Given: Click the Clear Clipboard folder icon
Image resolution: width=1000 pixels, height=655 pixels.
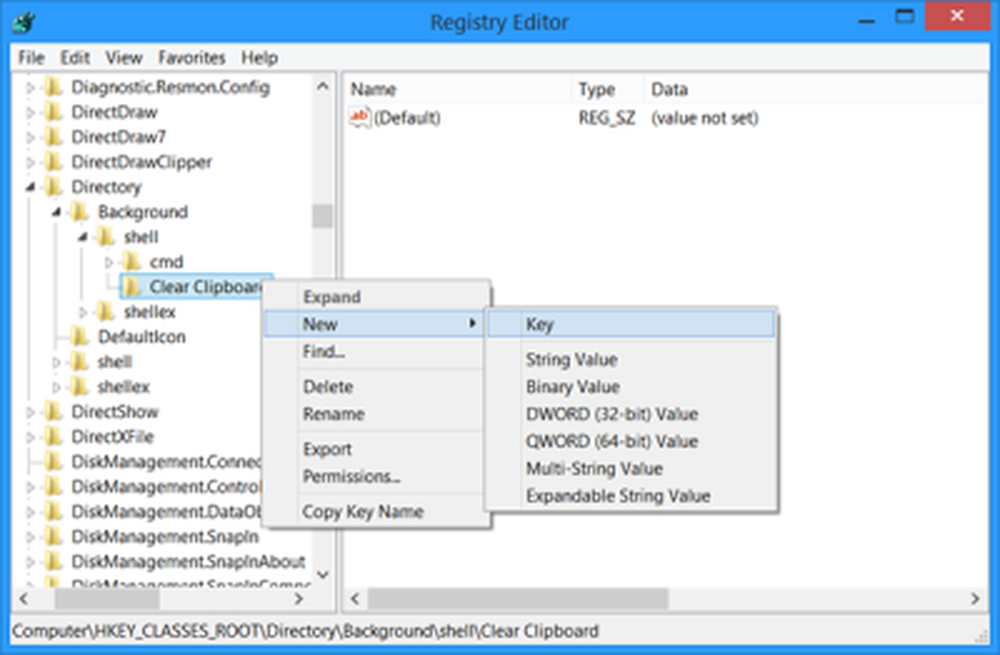Looking at the screenshot, I should click(x=132, y=287).
